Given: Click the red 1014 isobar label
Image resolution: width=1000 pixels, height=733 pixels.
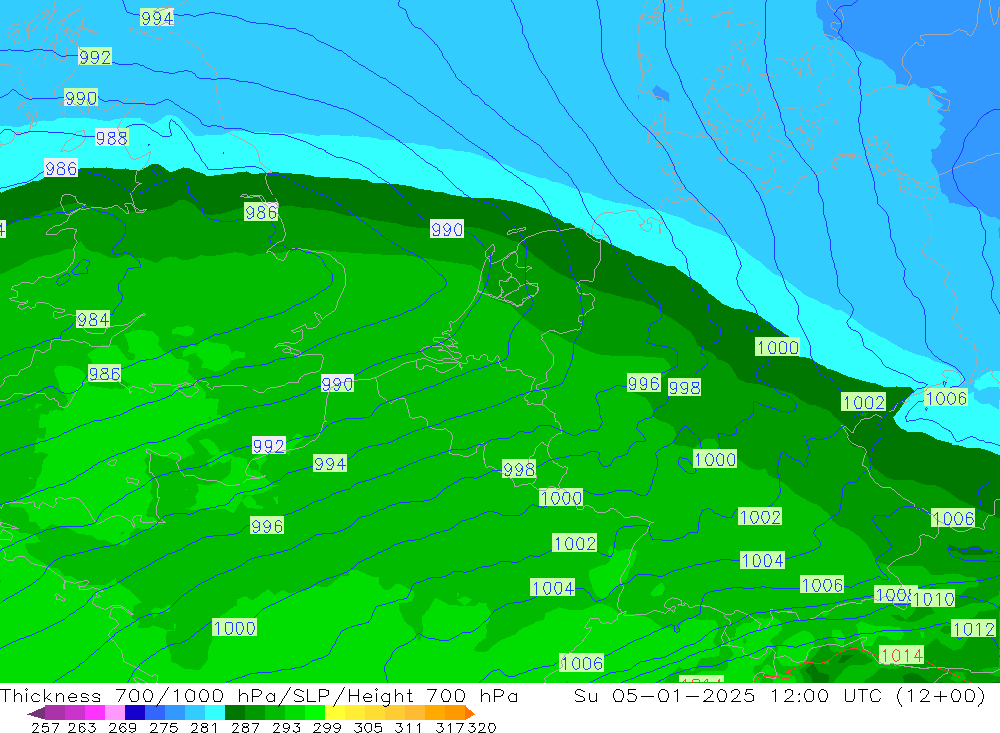Looking at the screenshot, I should tap(901, 655).
